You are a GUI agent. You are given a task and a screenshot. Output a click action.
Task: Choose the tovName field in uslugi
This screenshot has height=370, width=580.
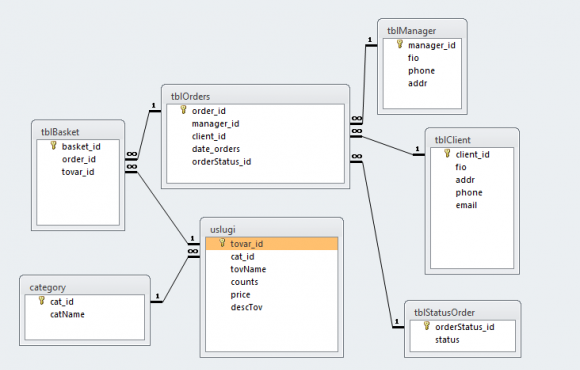pos(248,269)
